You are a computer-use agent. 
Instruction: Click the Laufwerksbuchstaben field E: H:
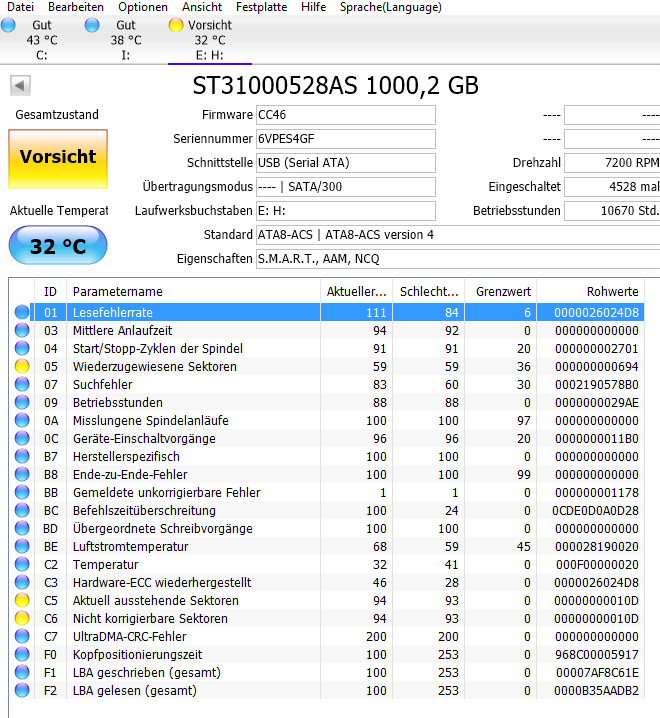pyautogui.click(x=345, y=211)
